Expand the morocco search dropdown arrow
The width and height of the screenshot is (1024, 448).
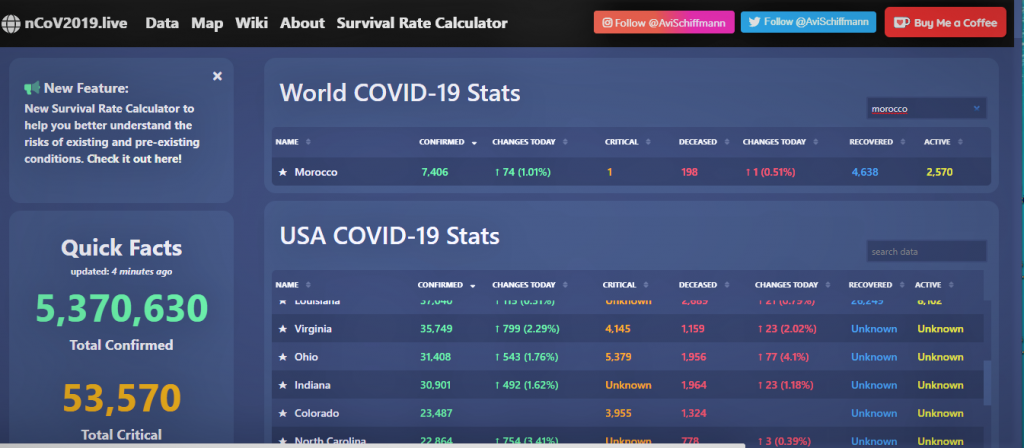976,108
